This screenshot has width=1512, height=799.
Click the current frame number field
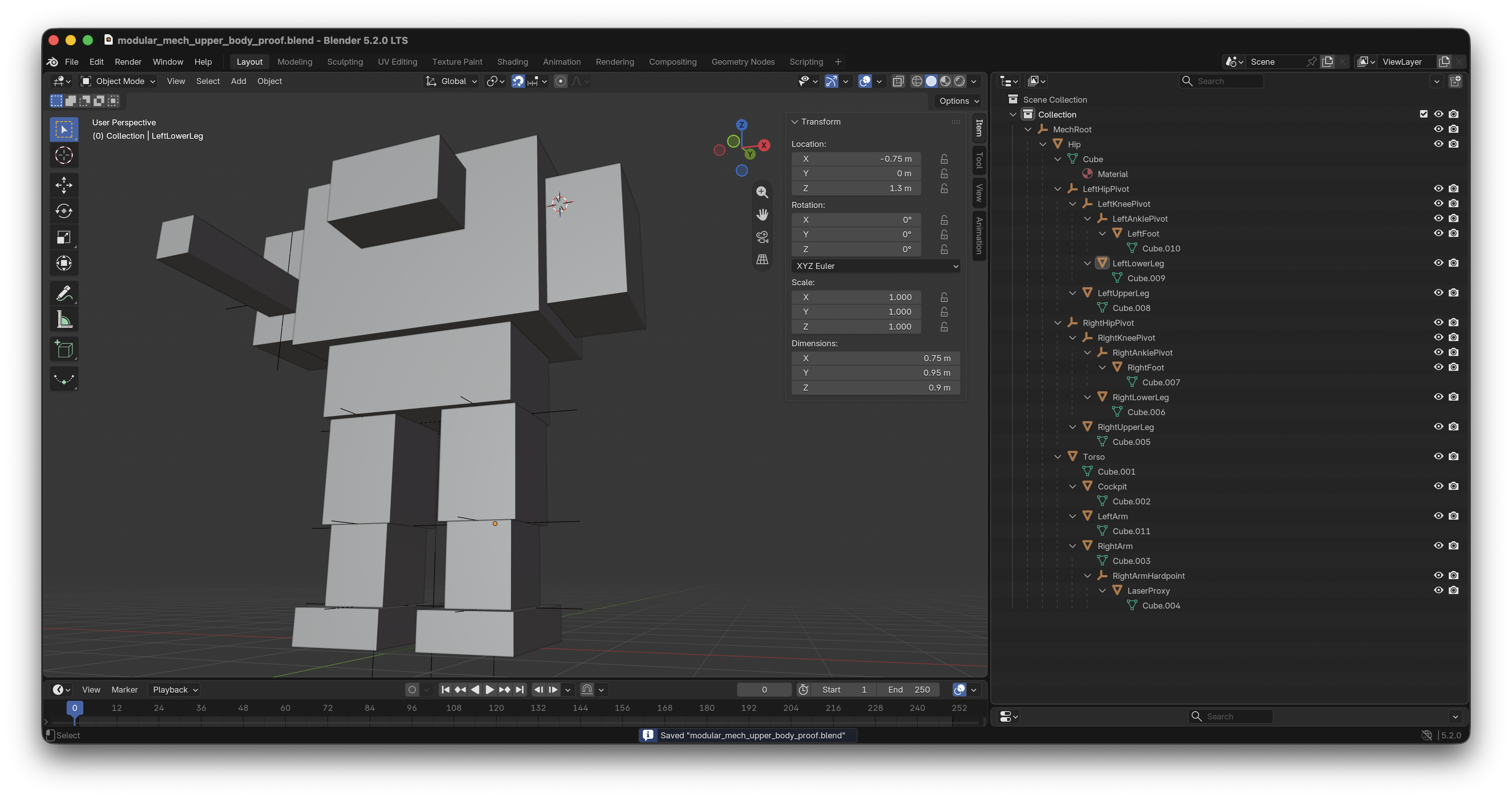click(x=764, y=690)
